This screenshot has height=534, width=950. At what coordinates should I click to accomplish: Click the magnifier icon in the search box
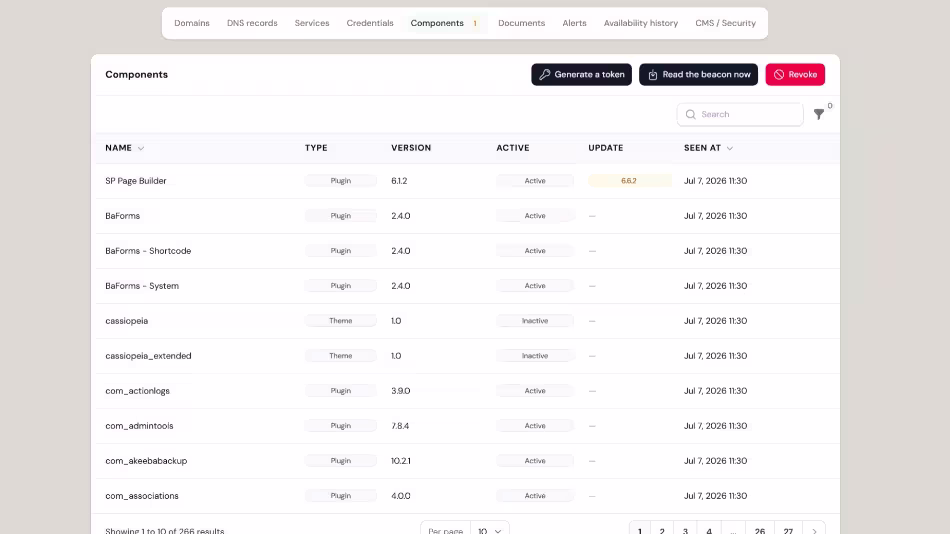[690, 114]
